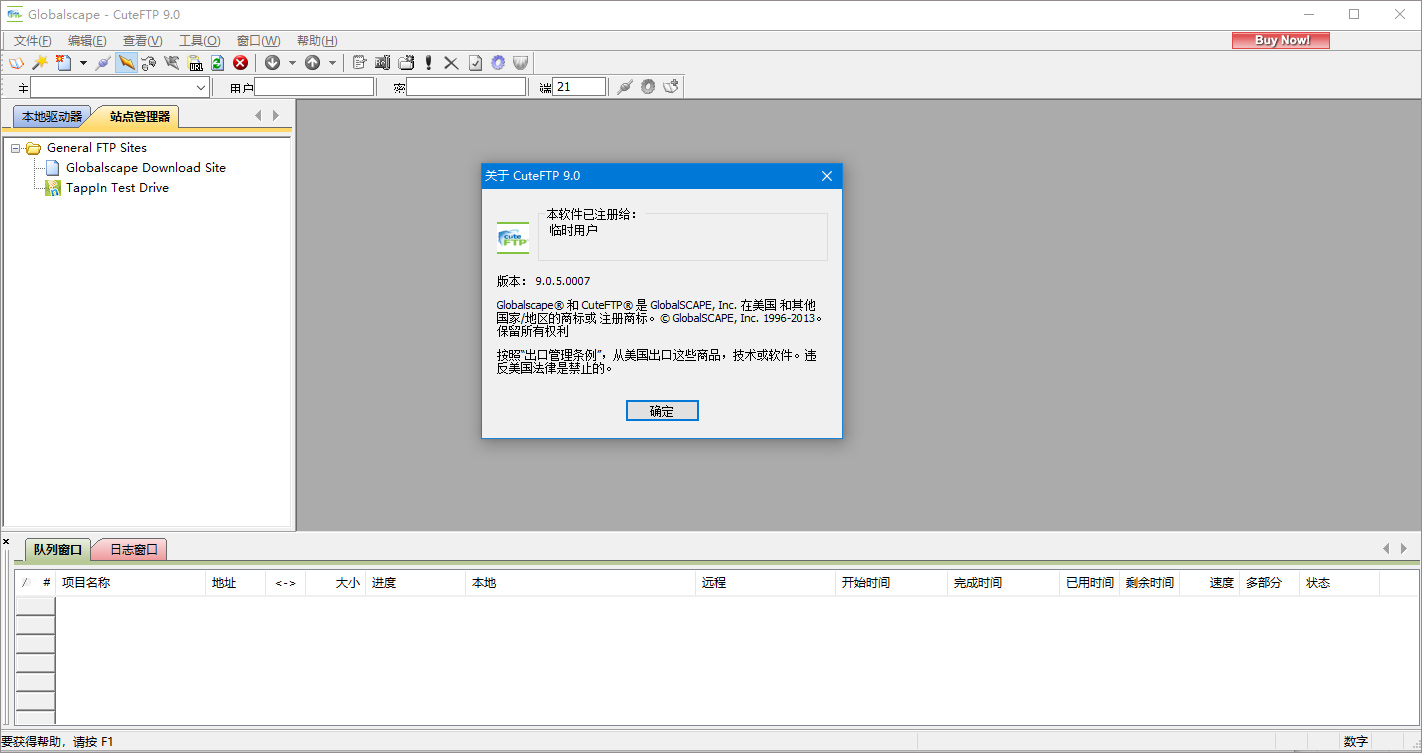Click the 进度 column header
Image resolution: width=1422 pixels, height=753 pixels.
[416, 583]
